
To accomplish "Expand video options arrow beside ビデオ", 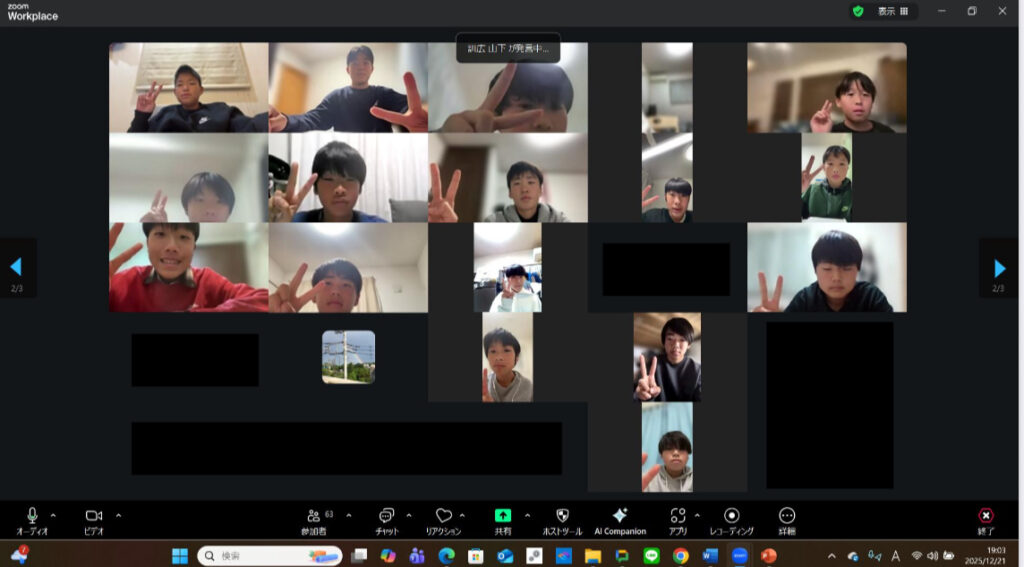I will click(x=118, y=515).
